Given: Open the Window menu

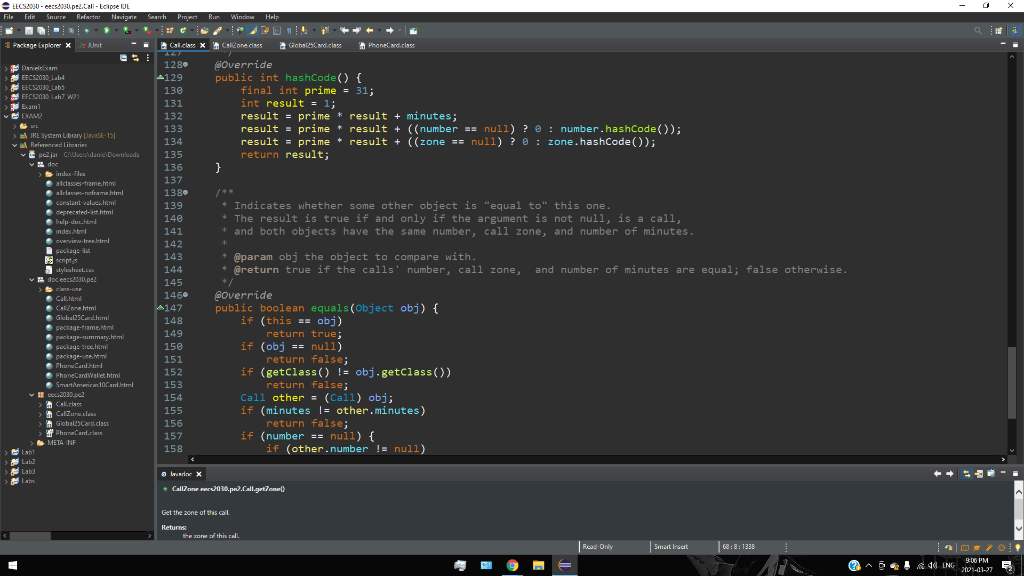Looking at the screenshot, I should pyautogui.click(x=242, y=17).
